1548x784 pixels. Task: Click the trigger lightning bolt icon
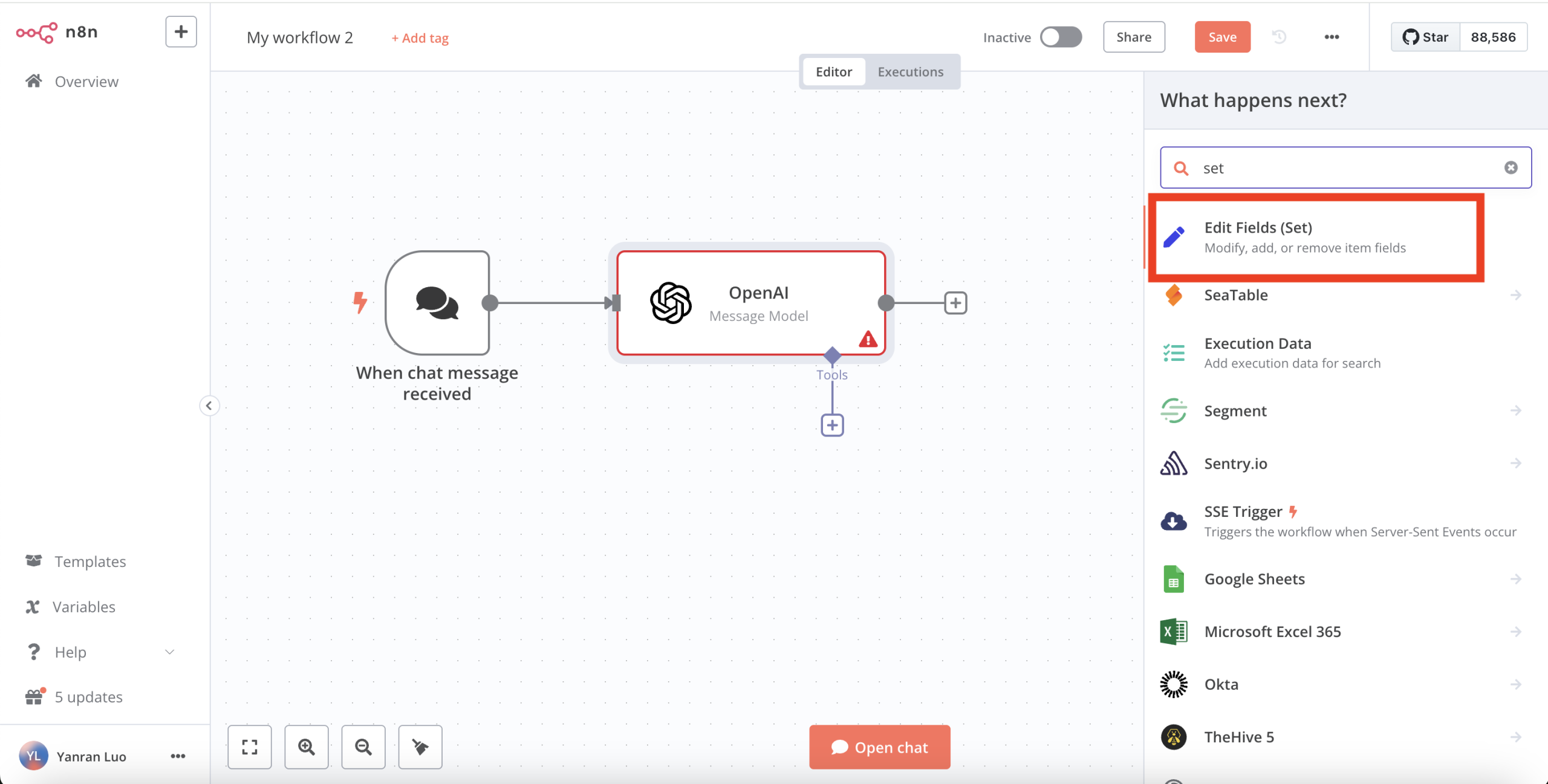point(360,303)
